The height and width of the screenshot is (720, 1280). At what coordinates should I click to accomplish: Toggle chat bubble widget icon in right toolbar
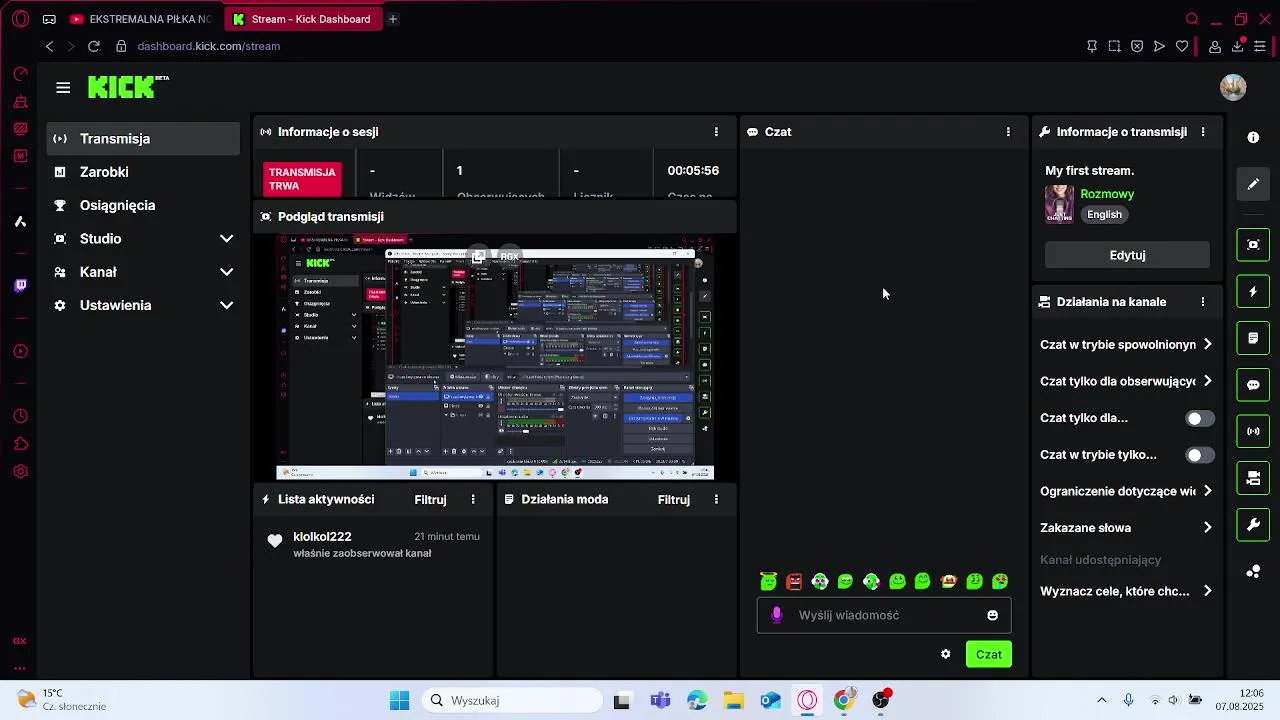1253,385
